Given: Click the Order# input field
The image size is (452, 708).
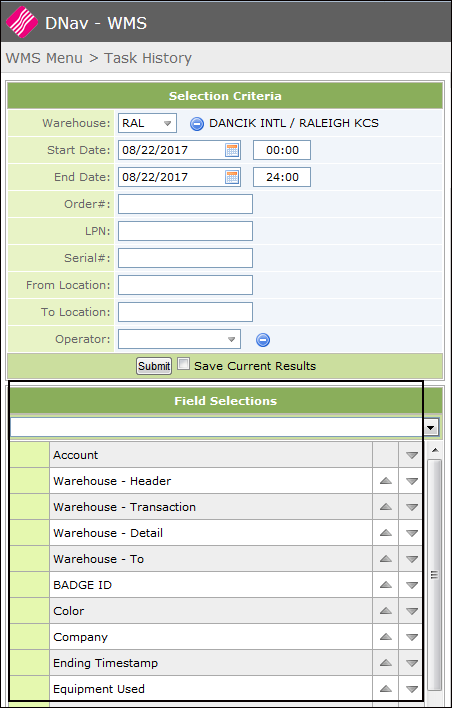Looking at the screenshot, I should click(x=185, y=204).
